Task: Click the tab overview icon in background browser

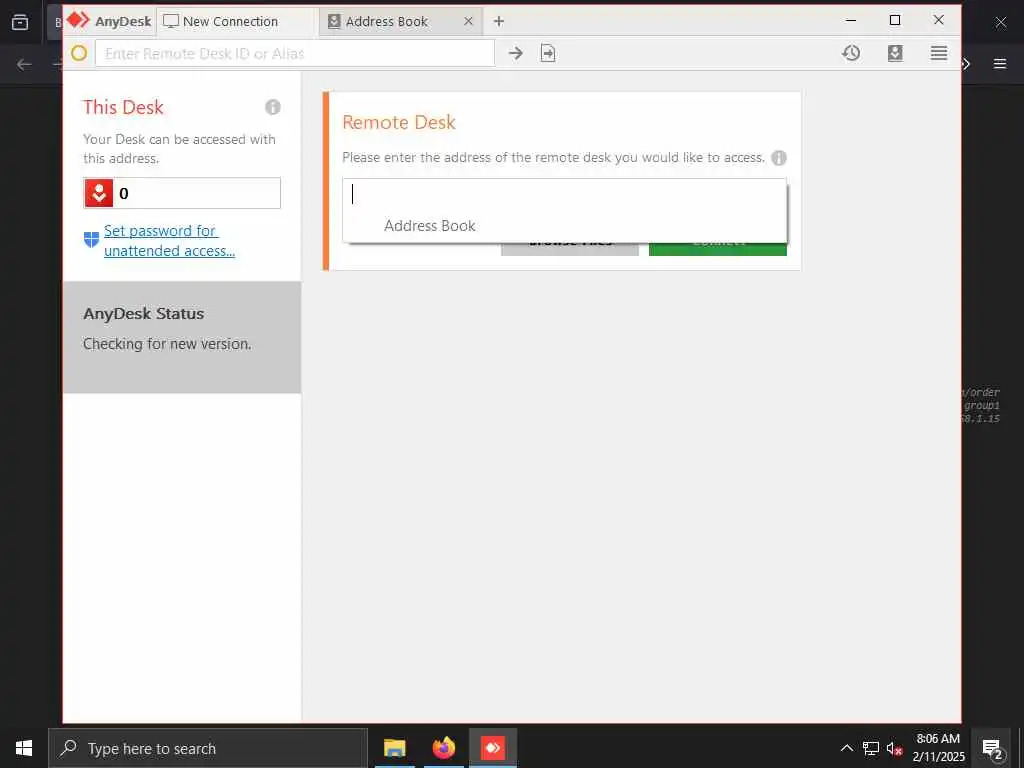Action: point(20,22)
